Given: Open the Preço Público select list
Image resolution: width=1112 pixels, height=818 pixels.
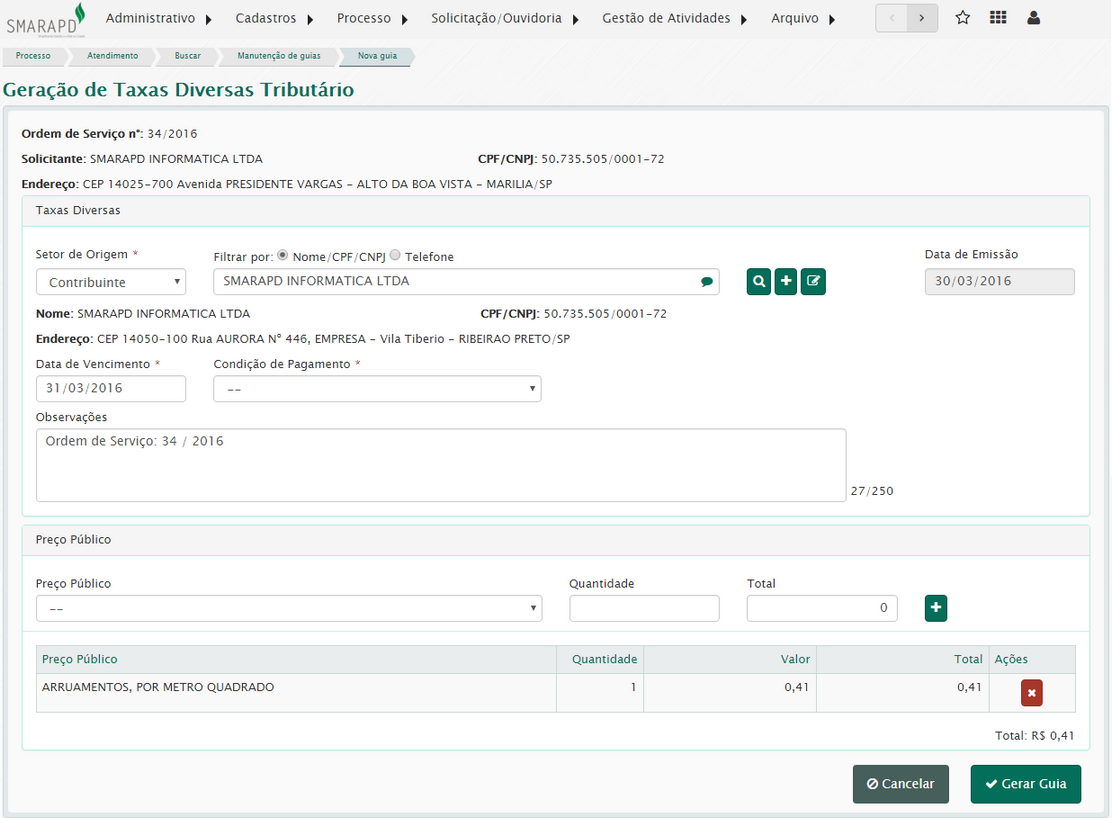Looking at the screenshot, I should click(x=289, y=609).
